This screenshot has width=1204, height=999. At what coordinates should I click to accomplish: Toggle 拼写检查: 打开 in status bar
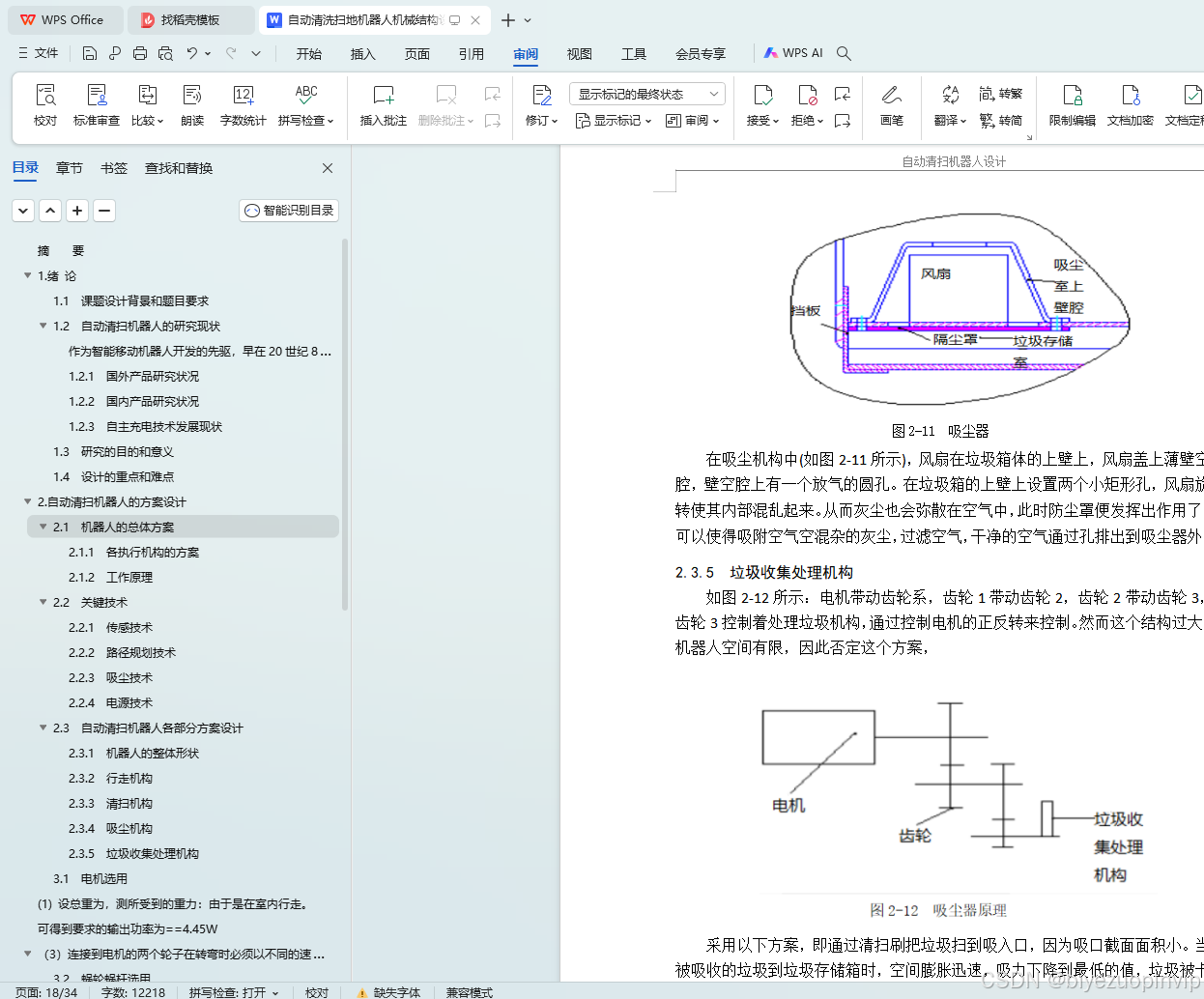(x=233, y=992)
